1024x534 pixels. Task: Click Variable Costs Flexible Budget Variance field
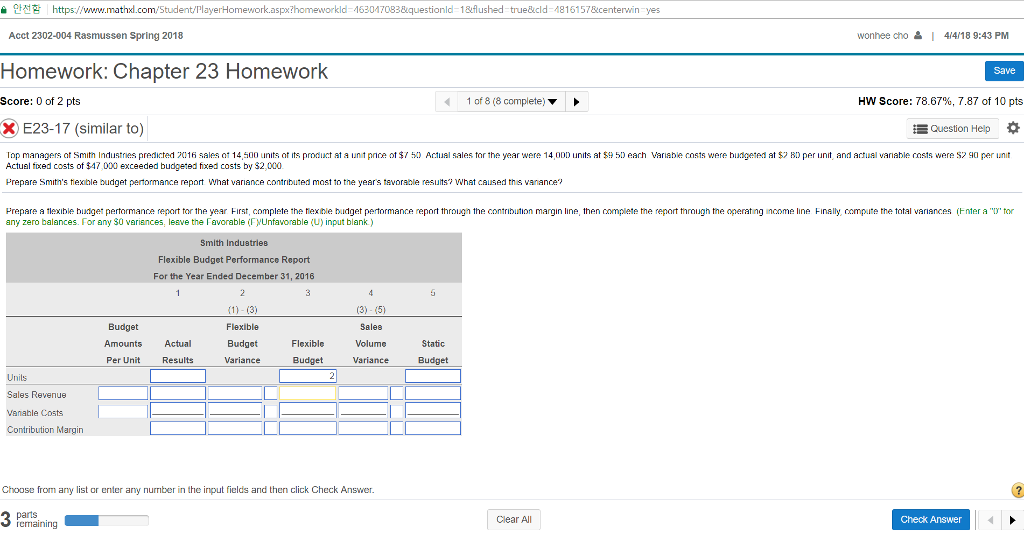(x=235, y=411)
